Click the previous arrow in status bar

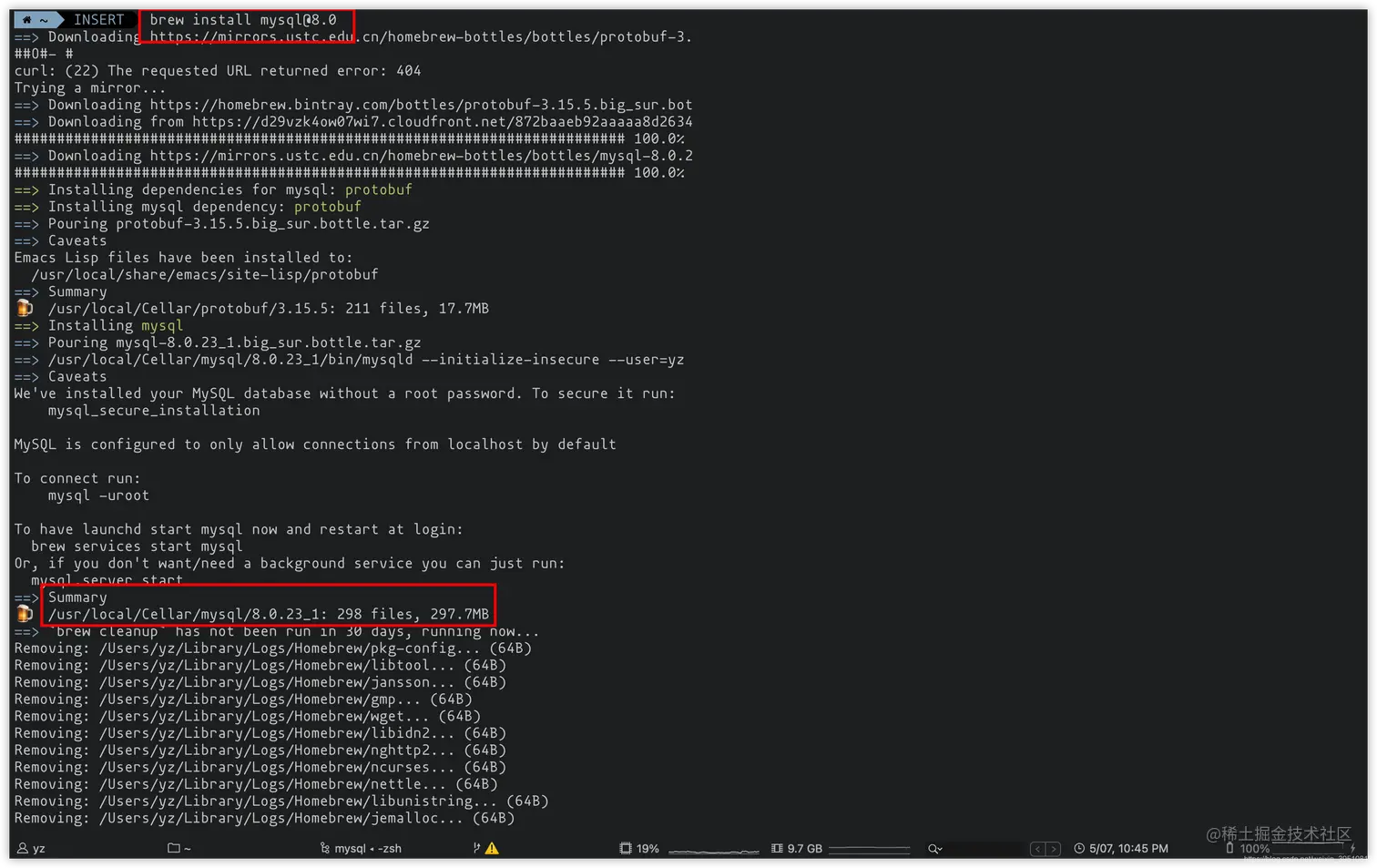[1037, 849]
